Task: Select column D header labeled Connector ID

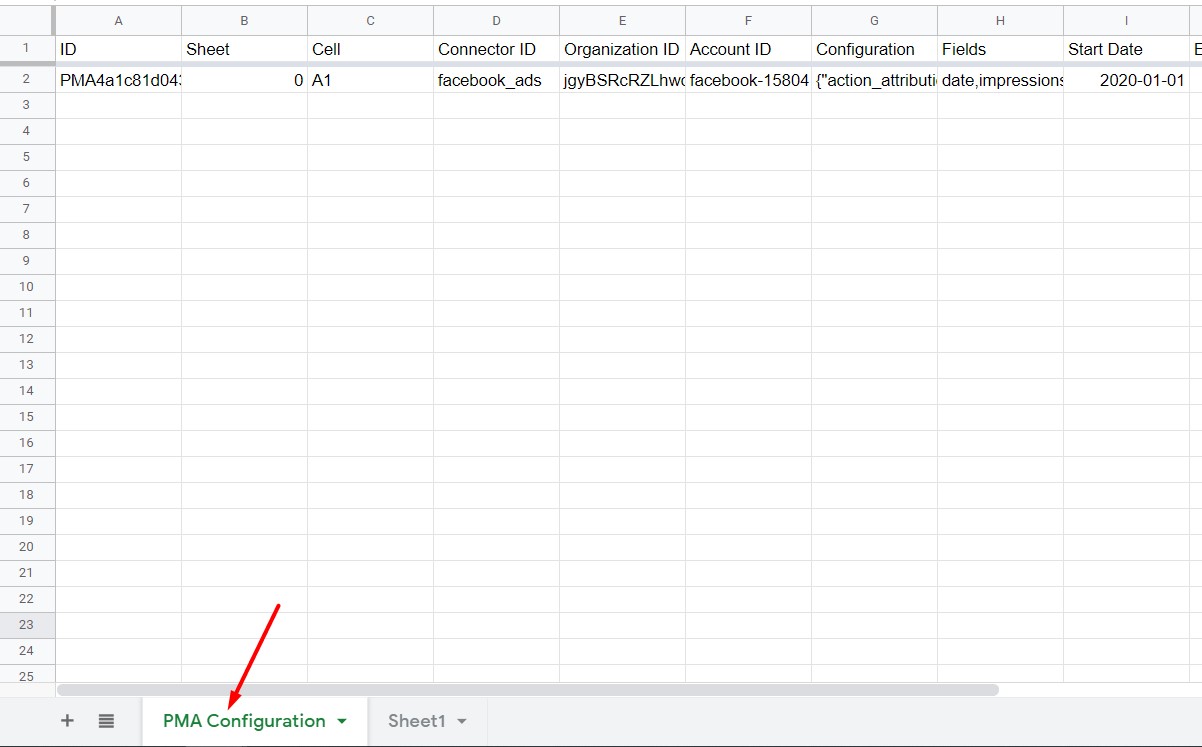Action: tap(495, 19)
